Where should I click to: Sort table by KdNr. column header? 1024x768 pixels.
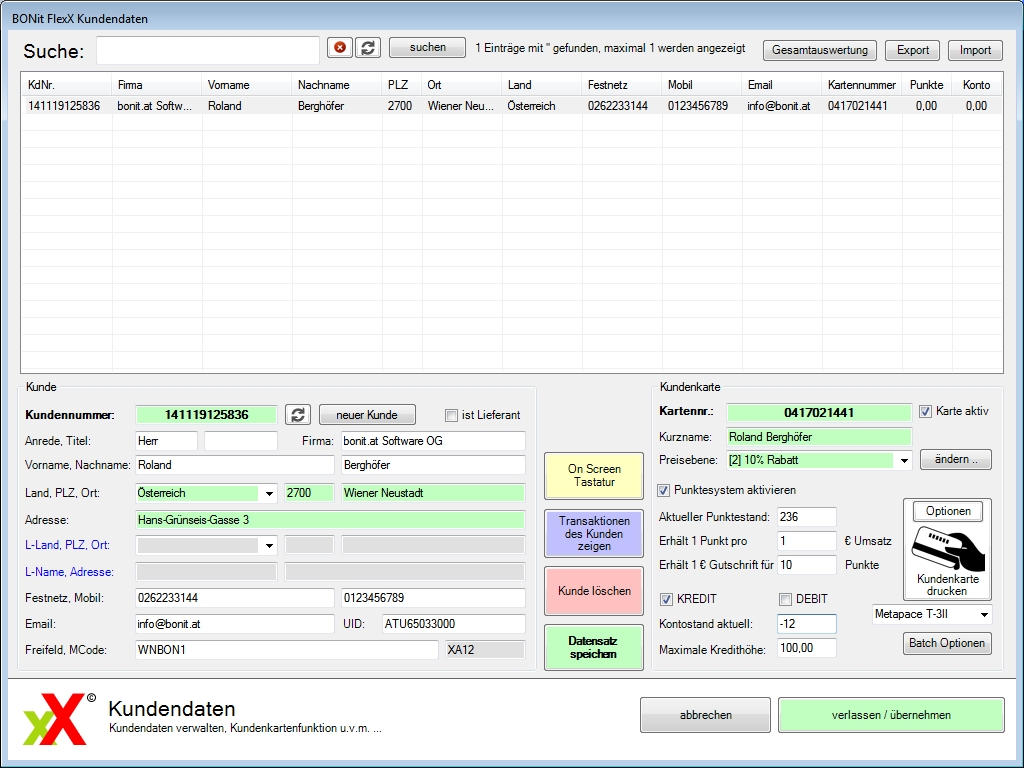pyautogui.click(x=67, y=85)
